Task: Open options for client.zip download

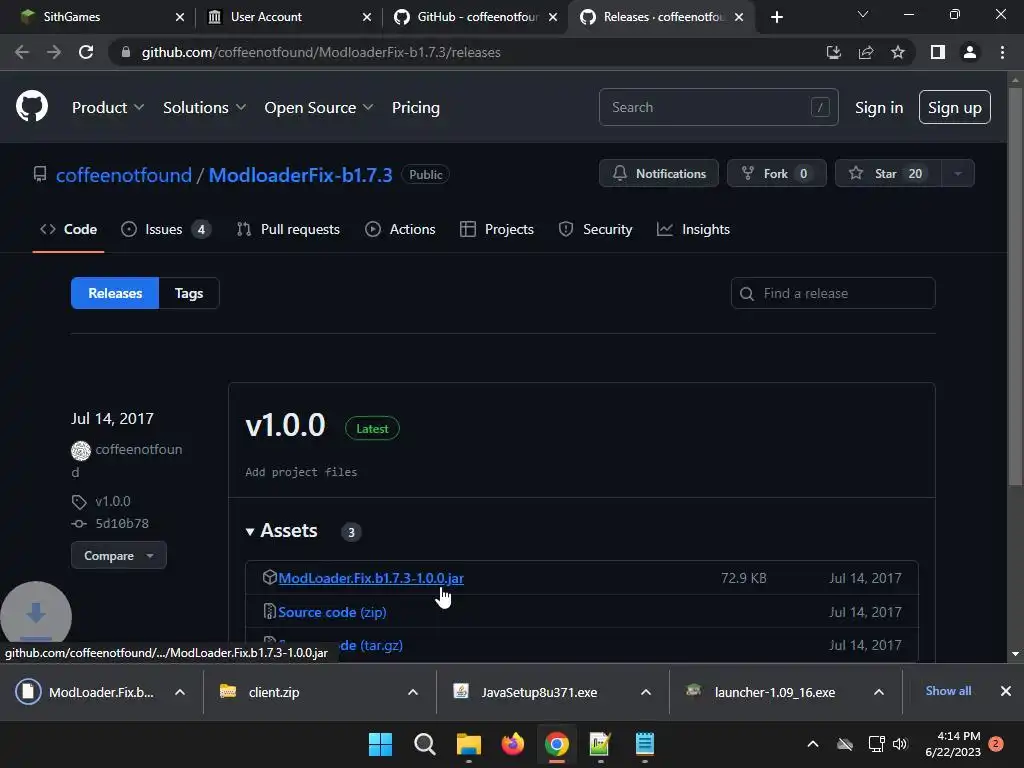Action: pyautogui.click(x=413, y=692)
